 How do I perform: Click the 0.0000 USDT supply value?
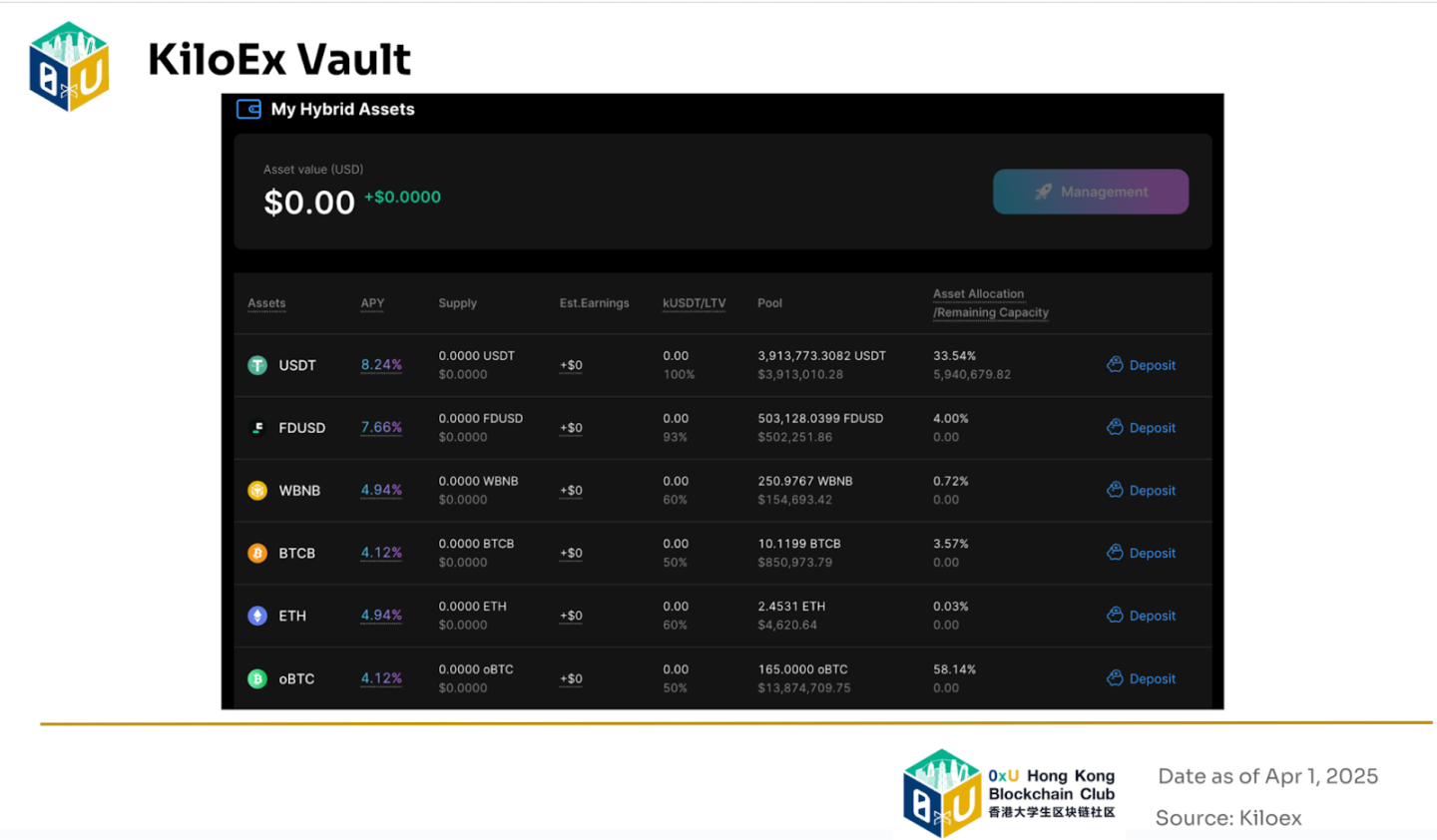[477, 356]
